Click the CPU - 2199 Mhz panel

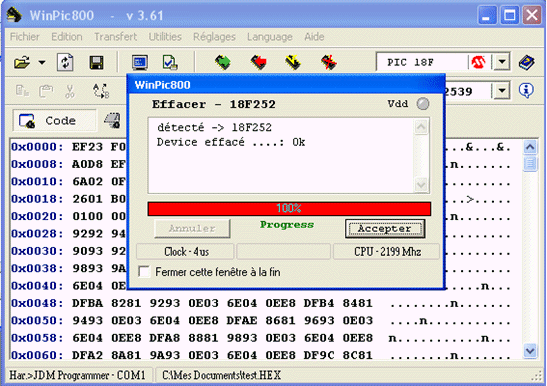[387, 252]
